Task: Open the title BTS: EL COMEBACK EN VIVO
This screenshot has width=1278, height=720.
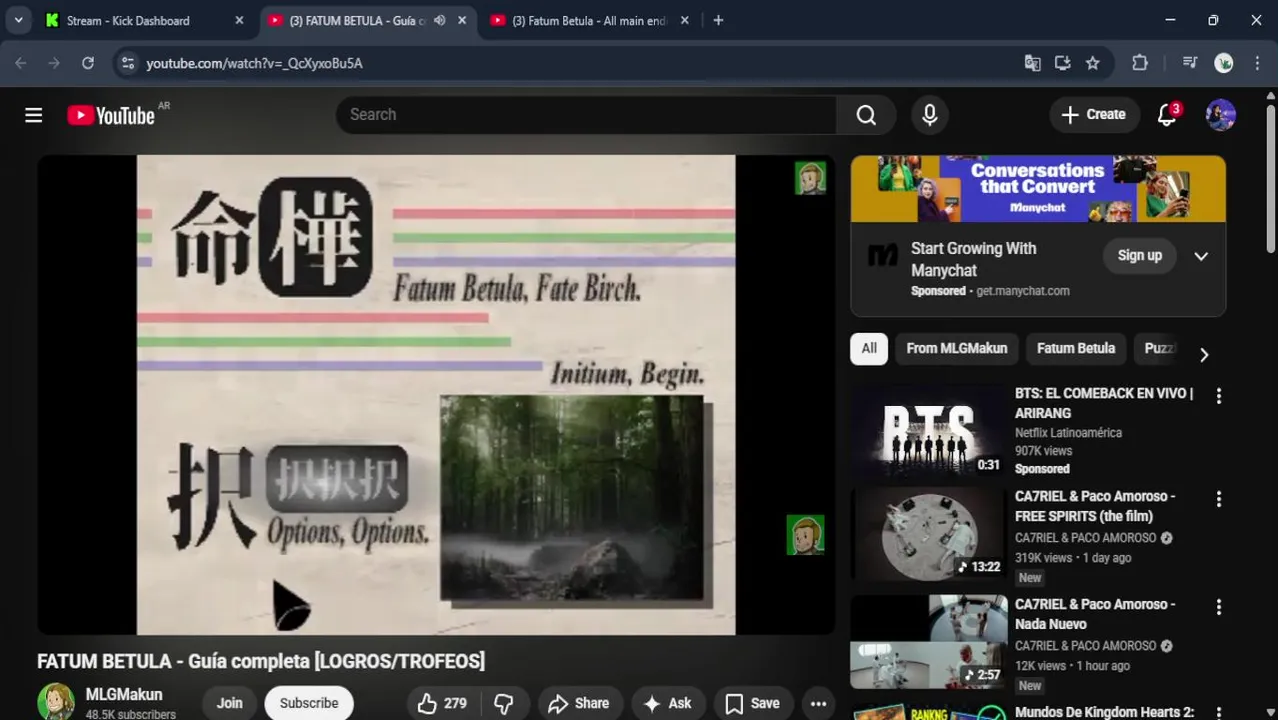Action: (1104, 403)
